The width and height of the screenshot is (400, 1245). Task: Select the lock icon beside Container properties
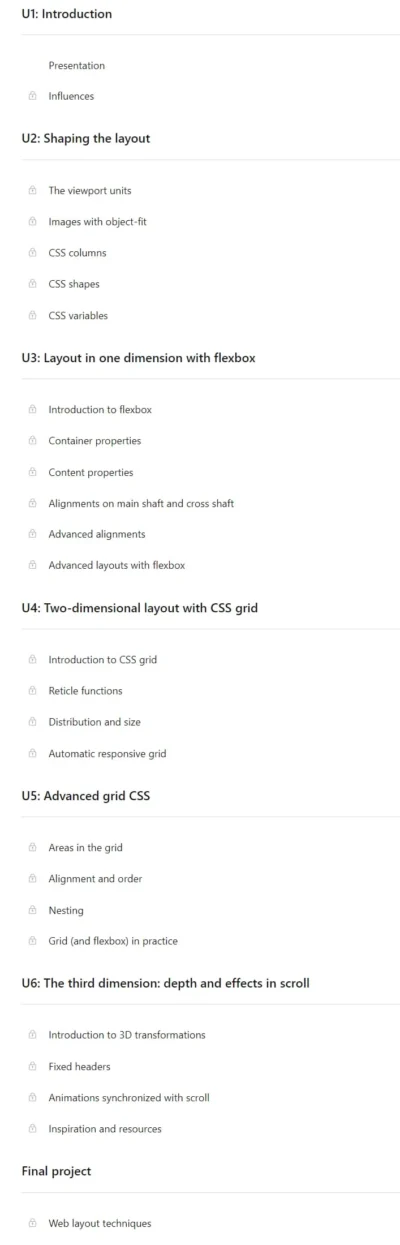(32, 441)
